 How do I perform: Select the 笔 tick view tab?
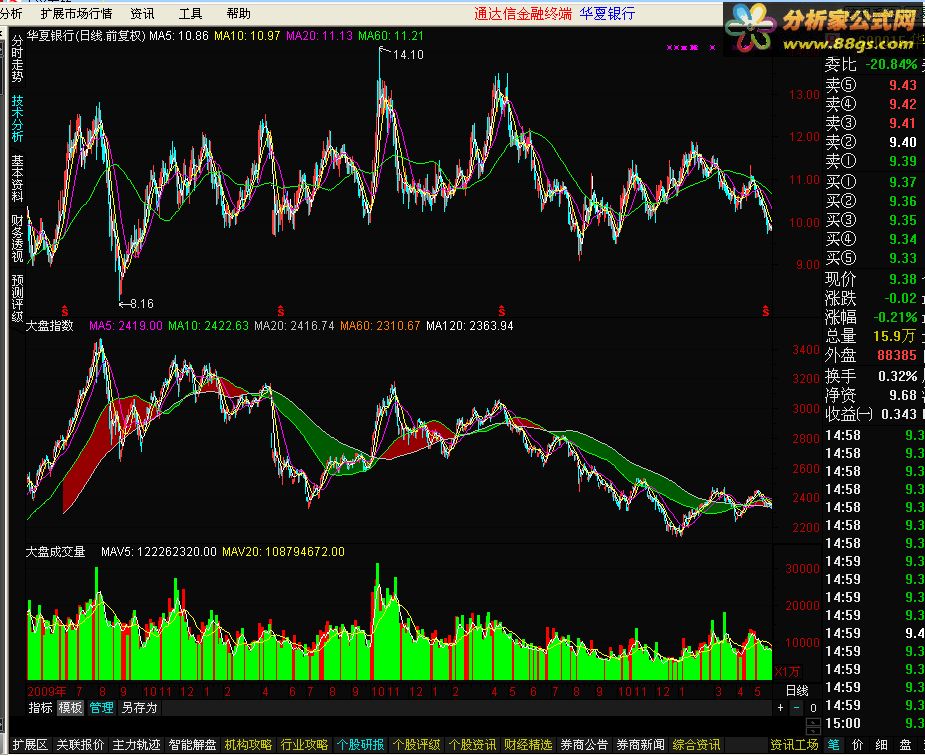tap(834, 745)
